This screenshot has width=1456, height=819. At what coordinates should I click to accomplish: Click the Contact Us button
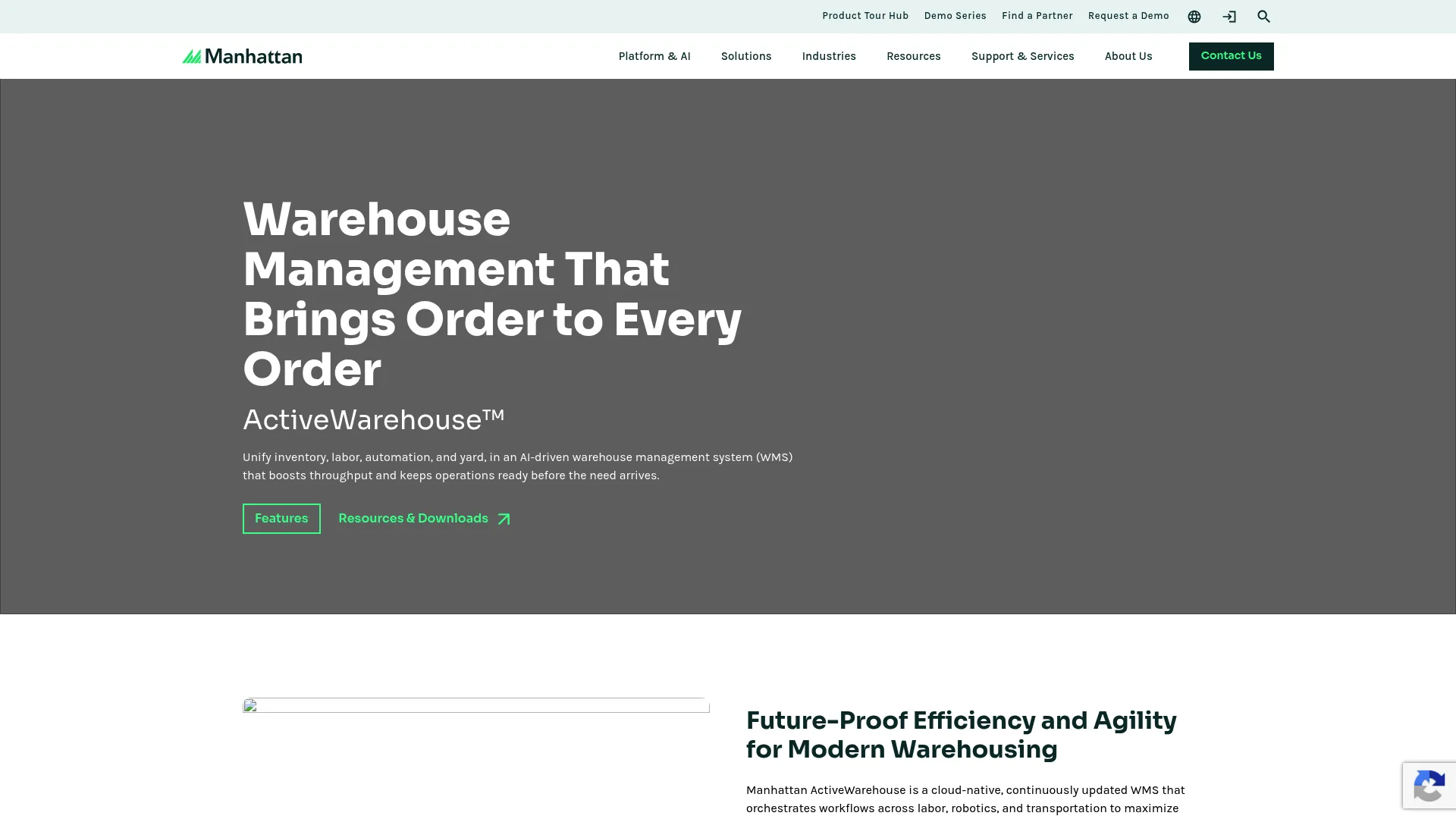coord(1231,56)
